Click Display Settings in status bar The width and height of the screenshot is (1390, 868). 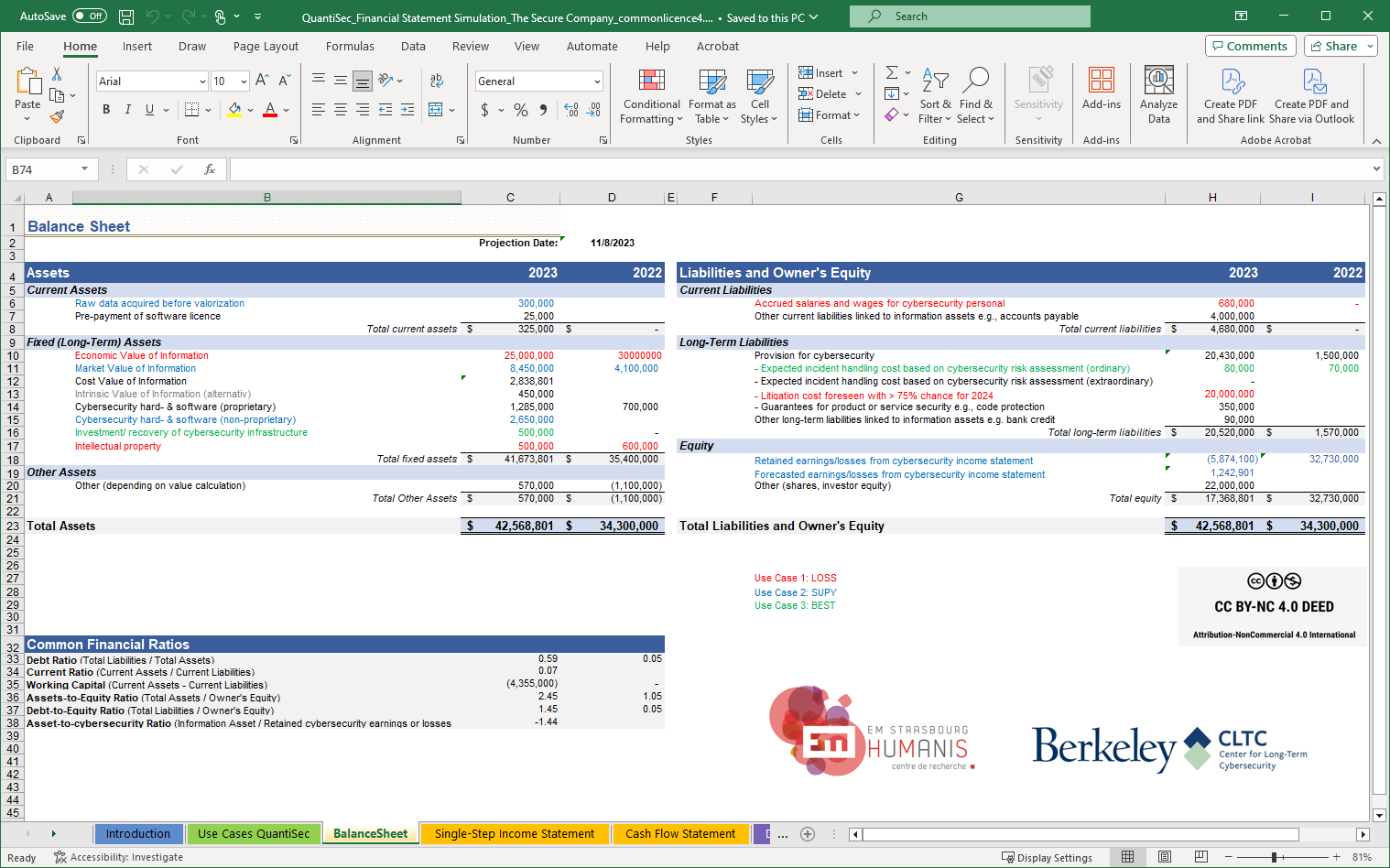pos(1047,858)
